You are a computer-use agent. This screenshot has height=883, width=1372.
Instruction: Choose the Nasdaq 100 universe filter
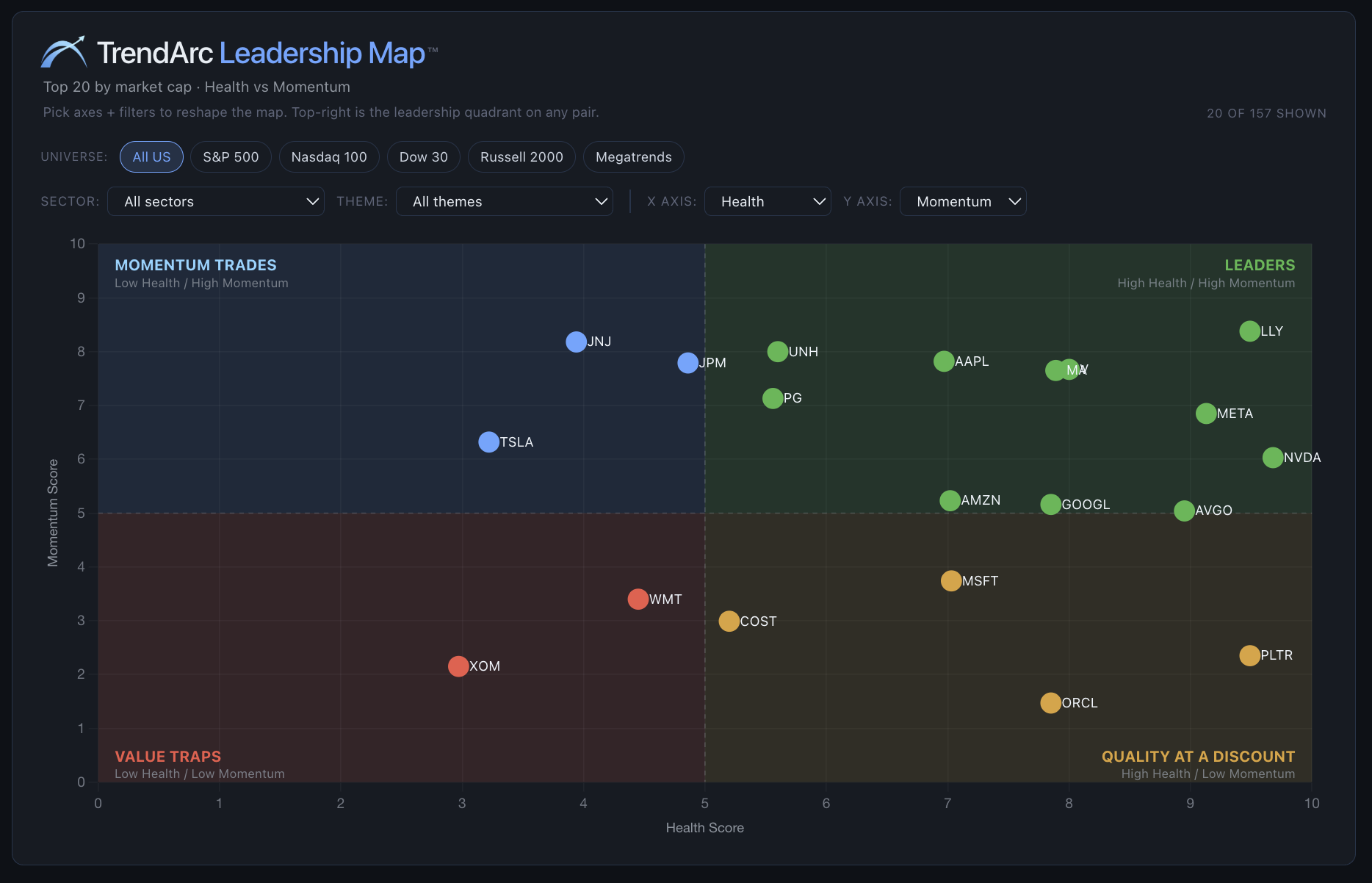point(329,157)
